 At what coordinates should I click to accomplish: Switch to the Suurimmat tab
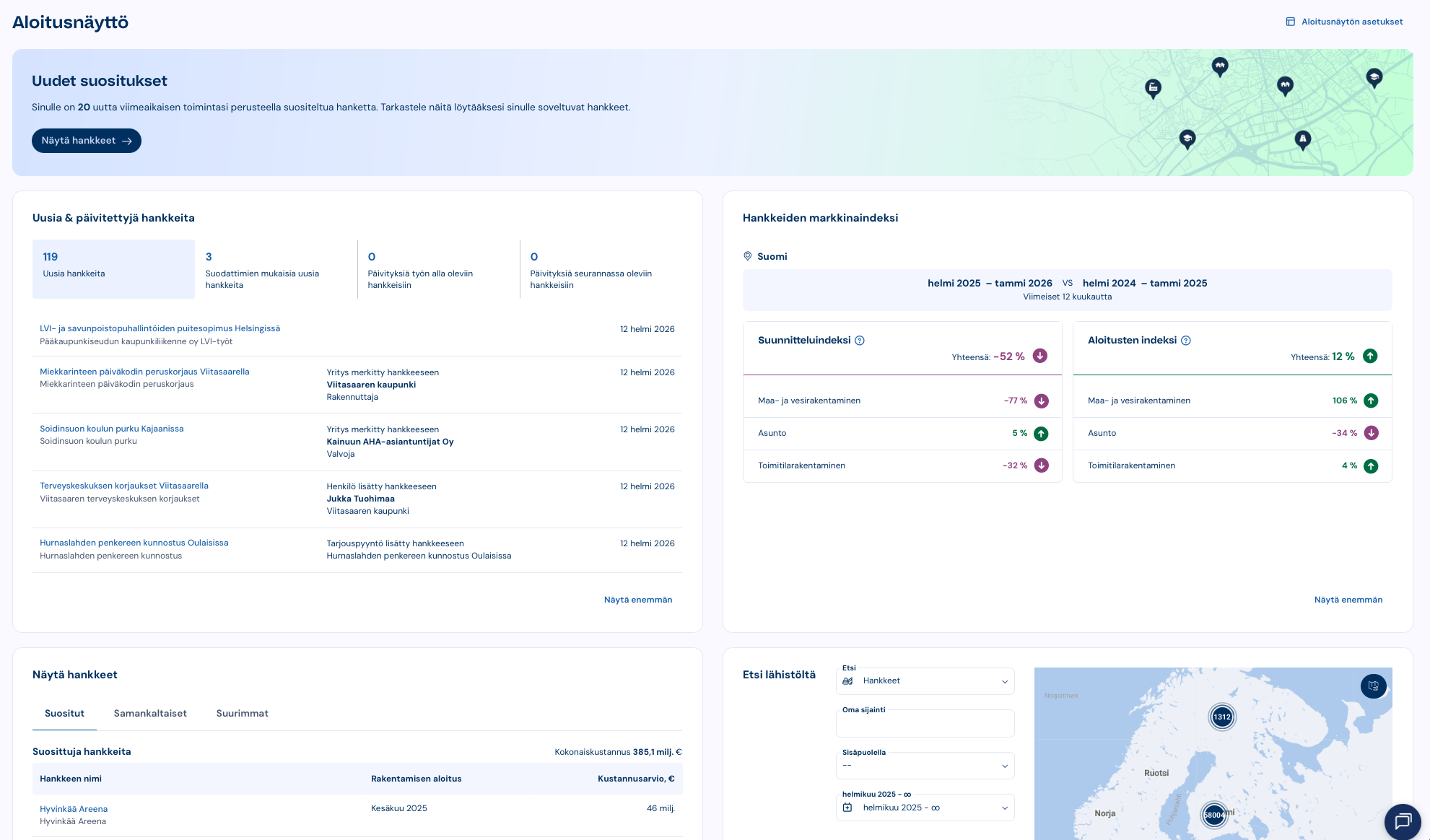(x=242, y=713)
